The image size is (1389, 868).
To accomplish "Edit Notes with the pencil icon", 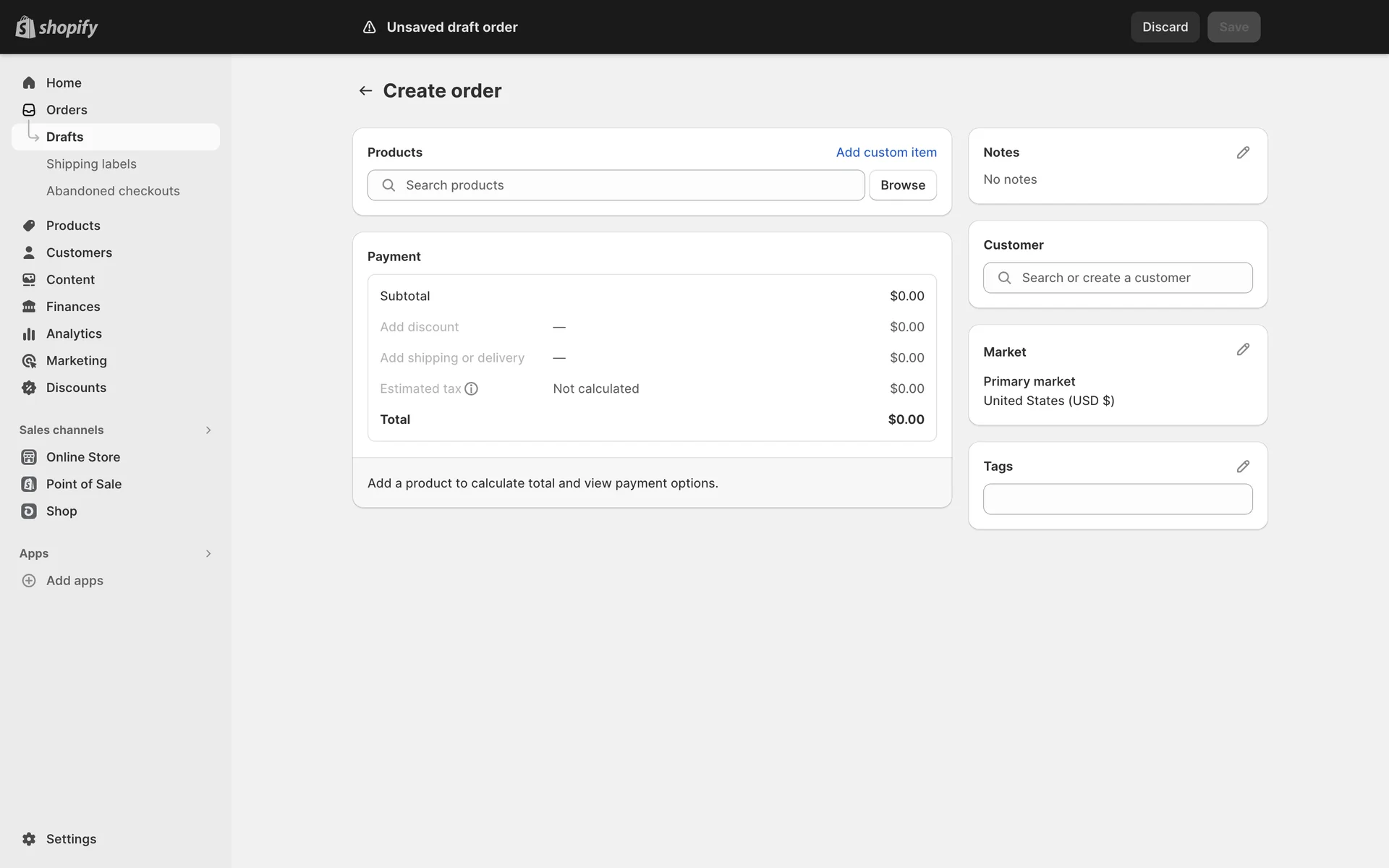I will [1243, 153].
